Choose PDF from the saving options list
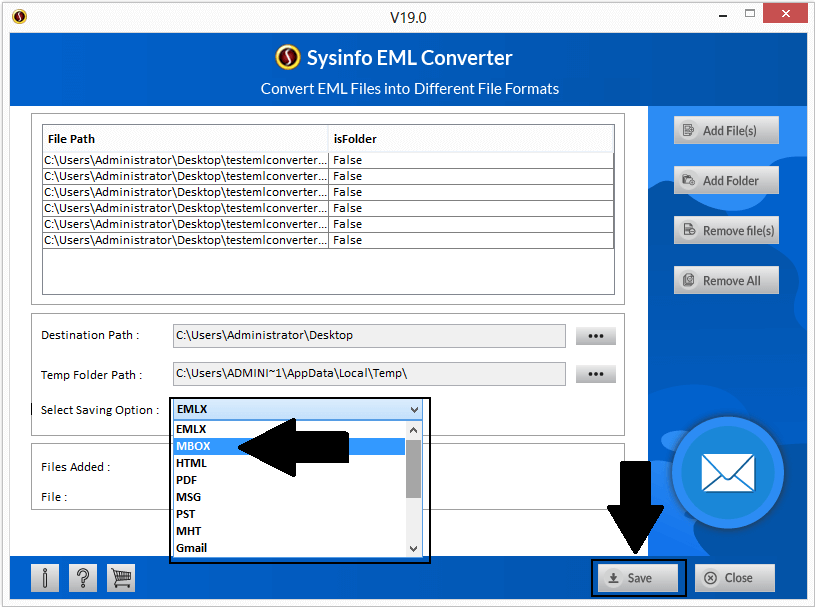 click(x=289, y=480)
